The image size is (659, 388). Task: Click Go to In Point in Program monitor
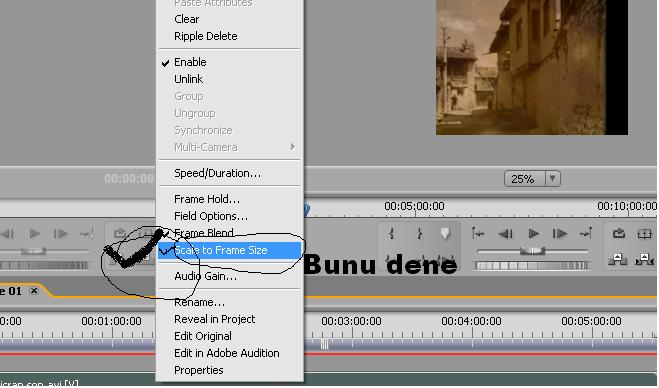coord(478,233)
